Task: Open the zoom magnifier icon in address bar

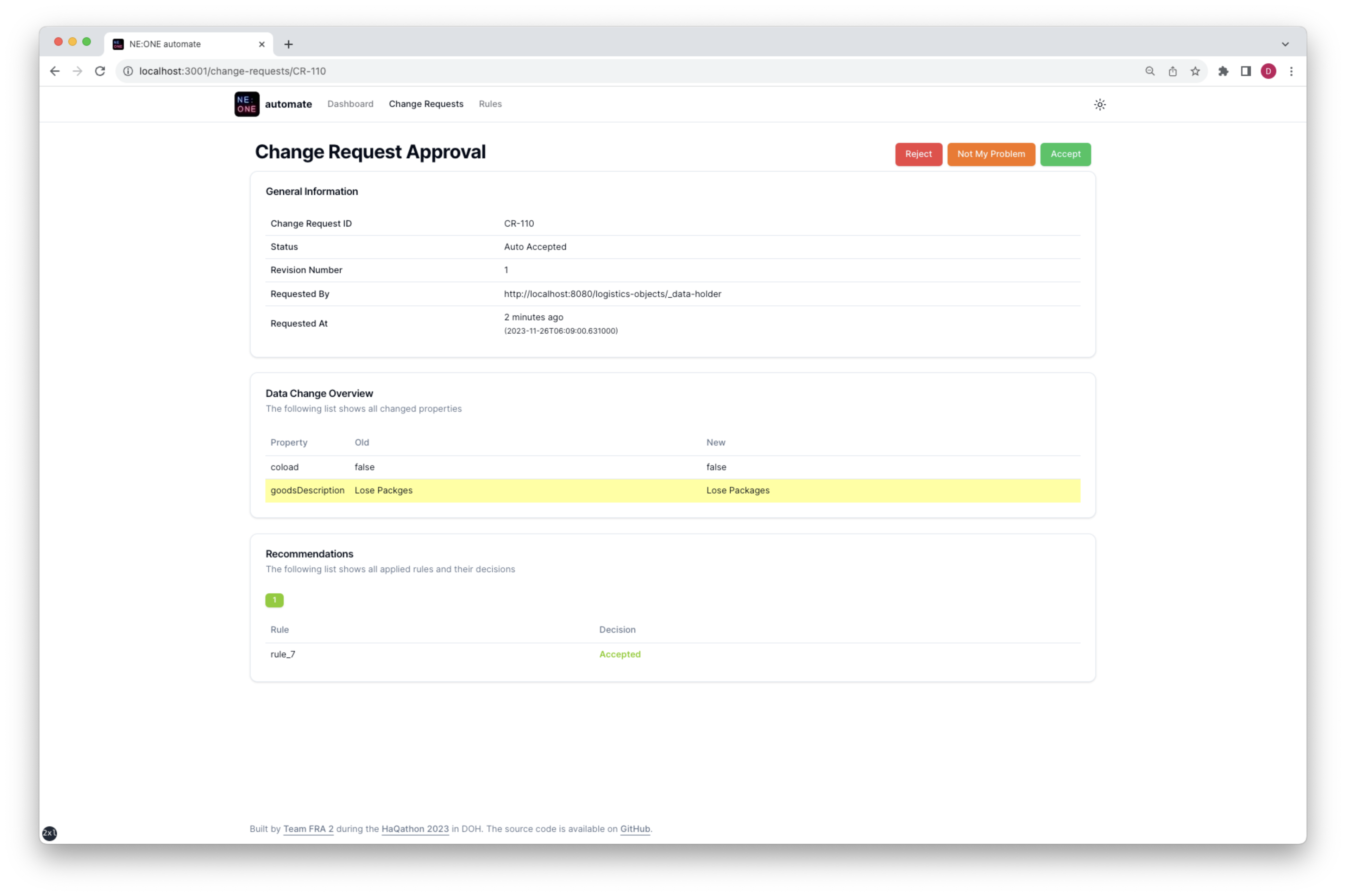Action: click(x=1149, y=71)
